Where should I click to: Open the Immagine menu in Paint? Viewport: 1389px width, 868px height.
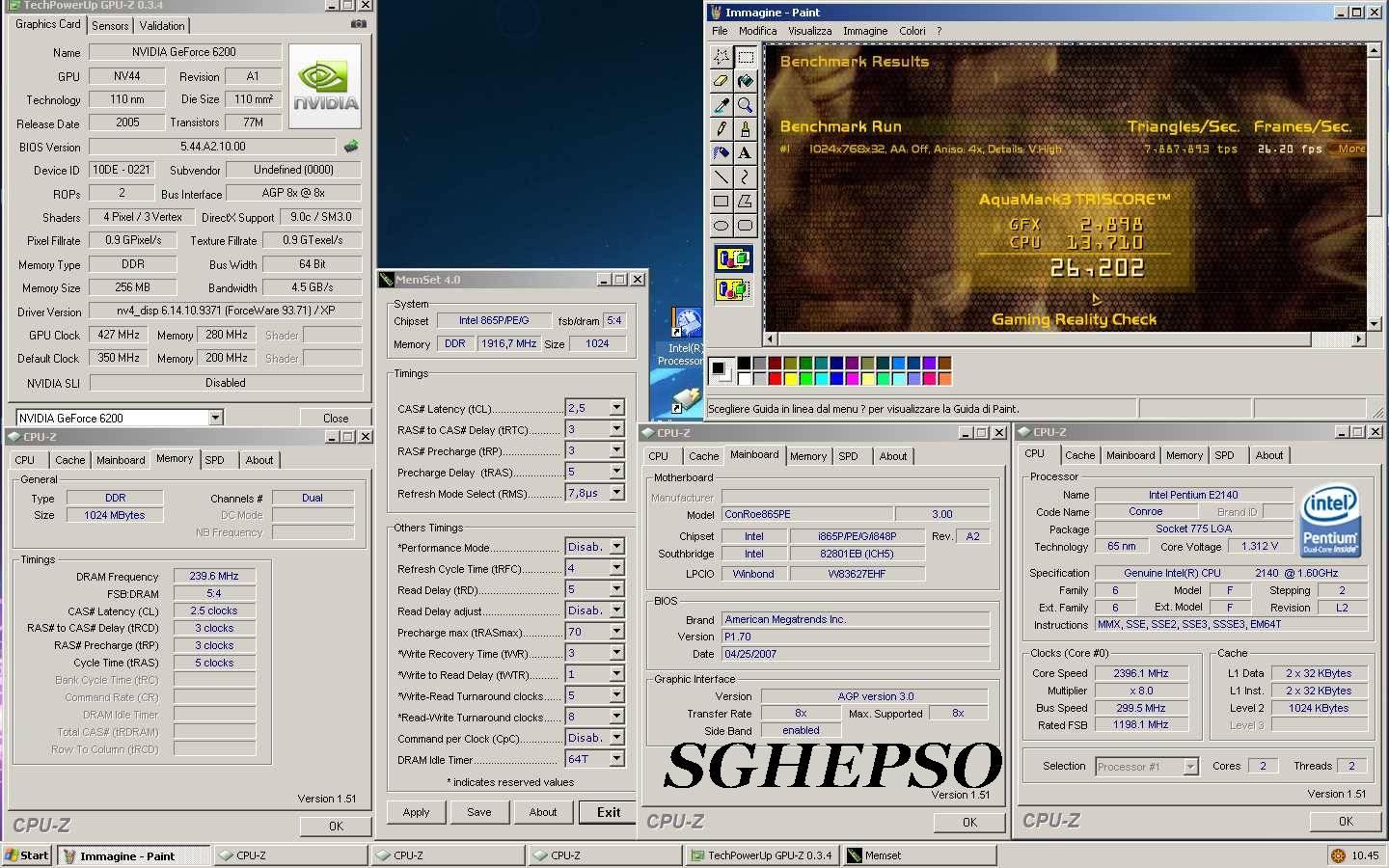click(865, 31)
